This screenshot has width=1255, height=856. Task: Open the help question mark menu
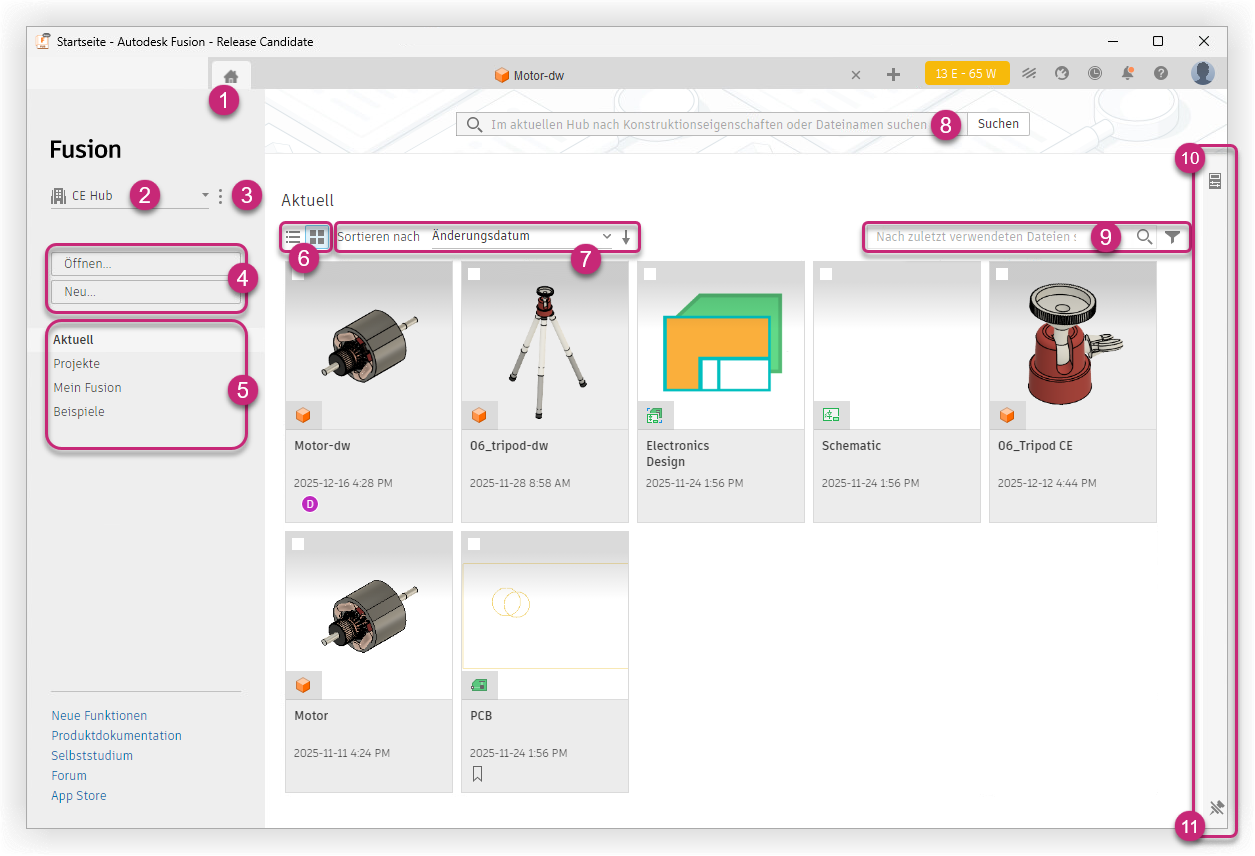coord(1161,74)
